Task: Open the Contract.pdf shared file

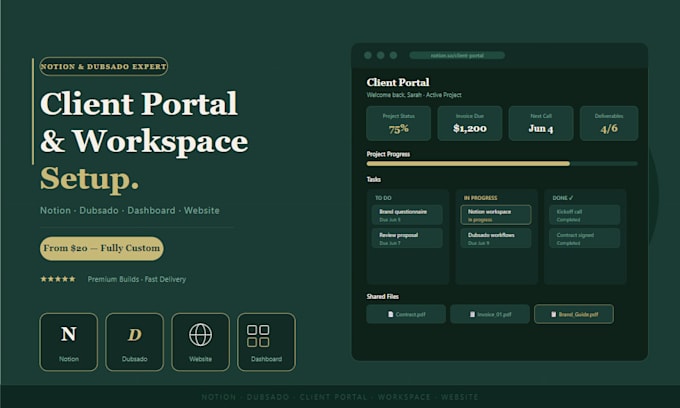Action: pyautogui.click(x=406, y=314)
